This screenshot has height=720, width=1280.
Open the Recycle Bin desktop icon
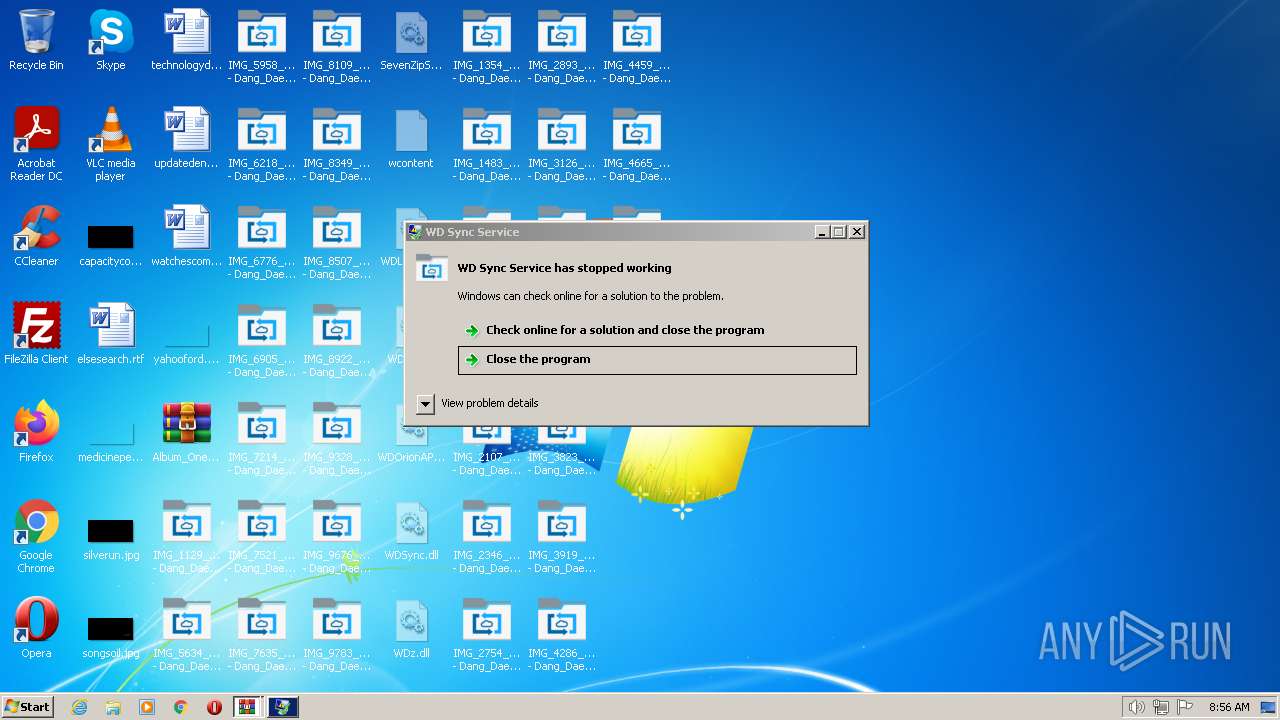[x=36, y=42]
